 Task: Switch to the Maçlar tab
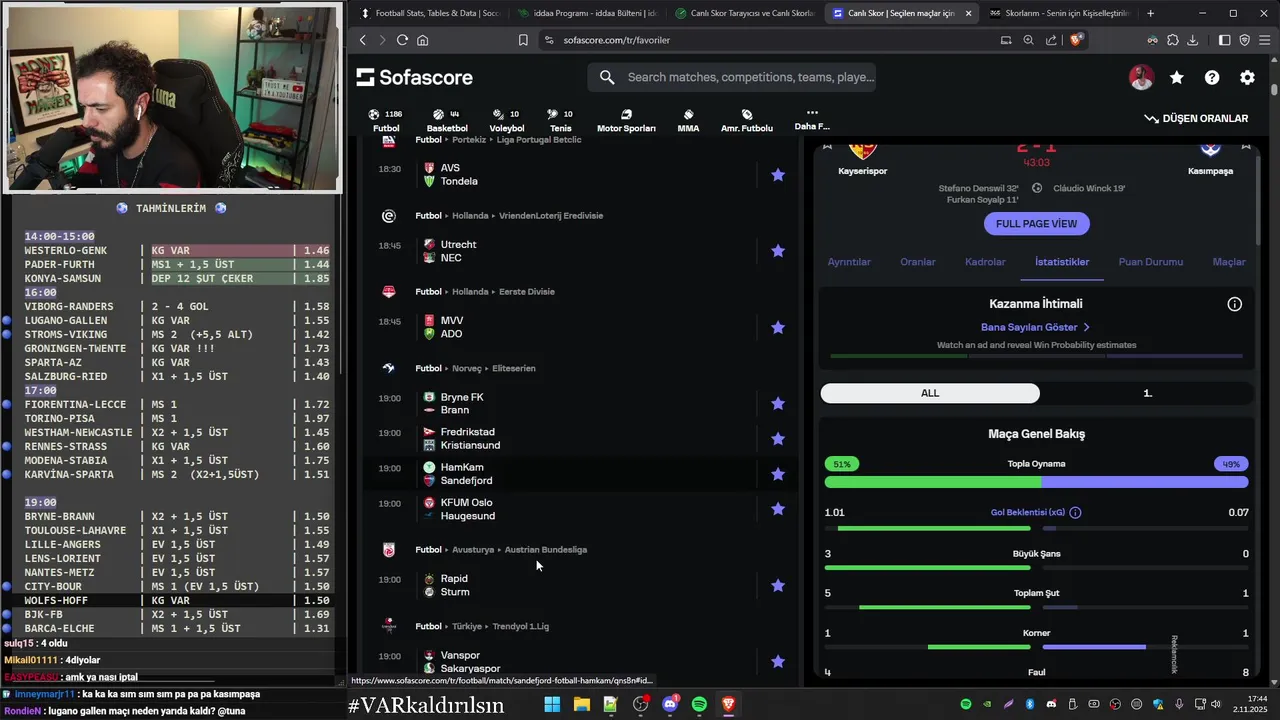click(x=1229, y=262)
